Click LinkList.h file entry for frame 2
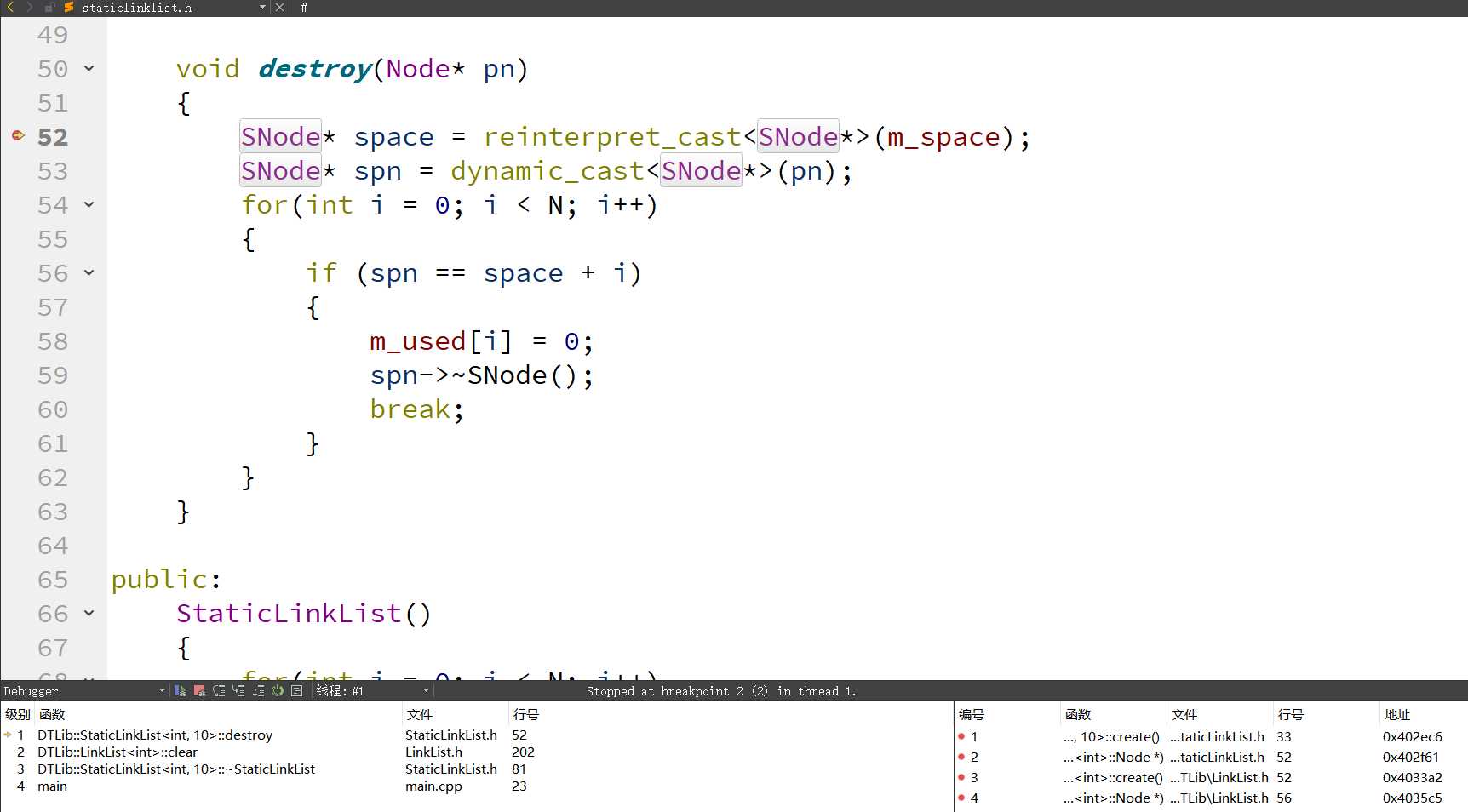The image size is (1468, 812). [x=433, y=752]
